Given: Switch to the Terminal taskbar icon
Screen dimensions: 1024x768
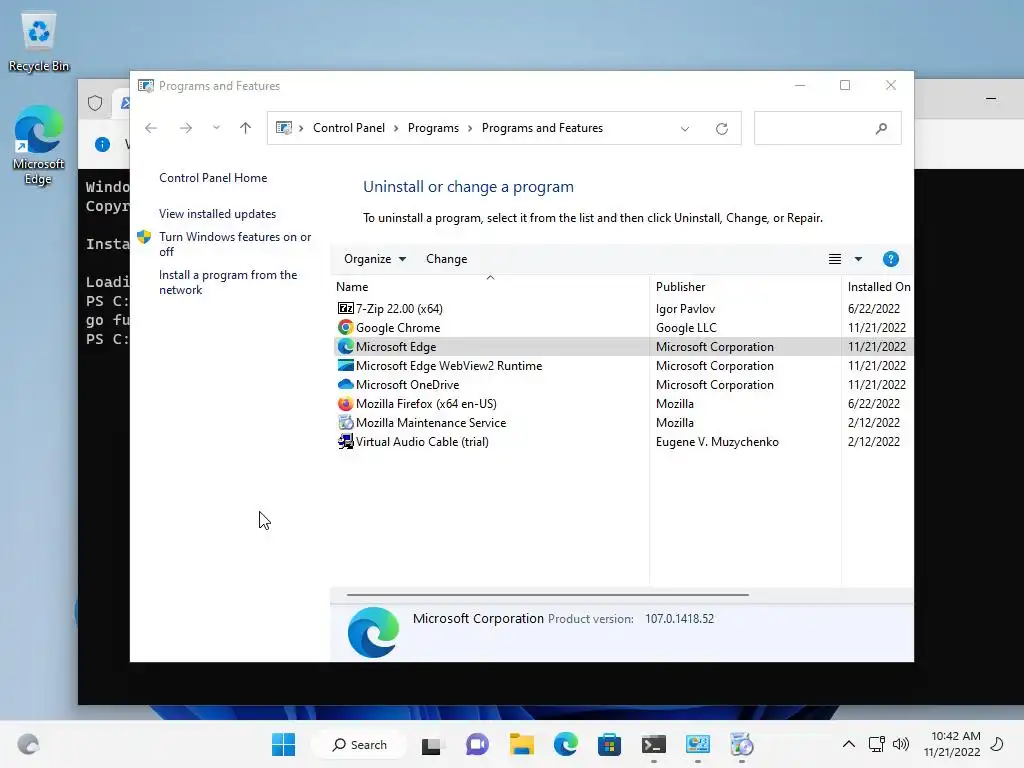Looking at the screenshot, I should pyautogui.click(x=654, y=744).
